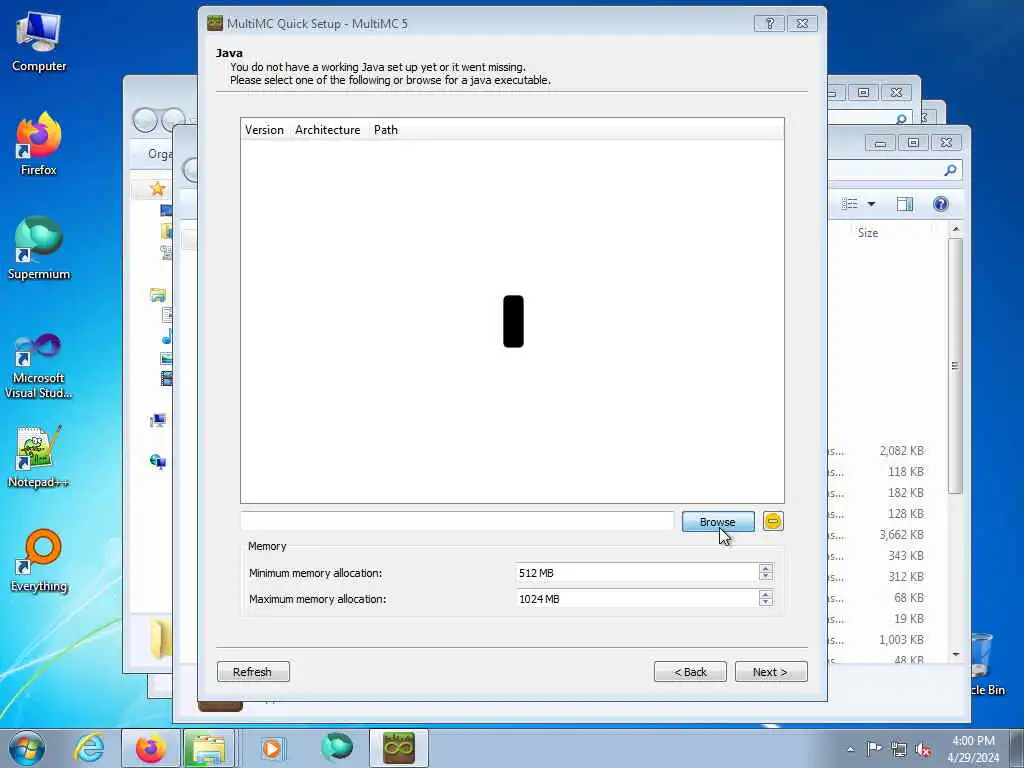The width and height of the screenshot is (1024, 768).
Task: Show hidden system tray icons
Action: coord(850,749)
